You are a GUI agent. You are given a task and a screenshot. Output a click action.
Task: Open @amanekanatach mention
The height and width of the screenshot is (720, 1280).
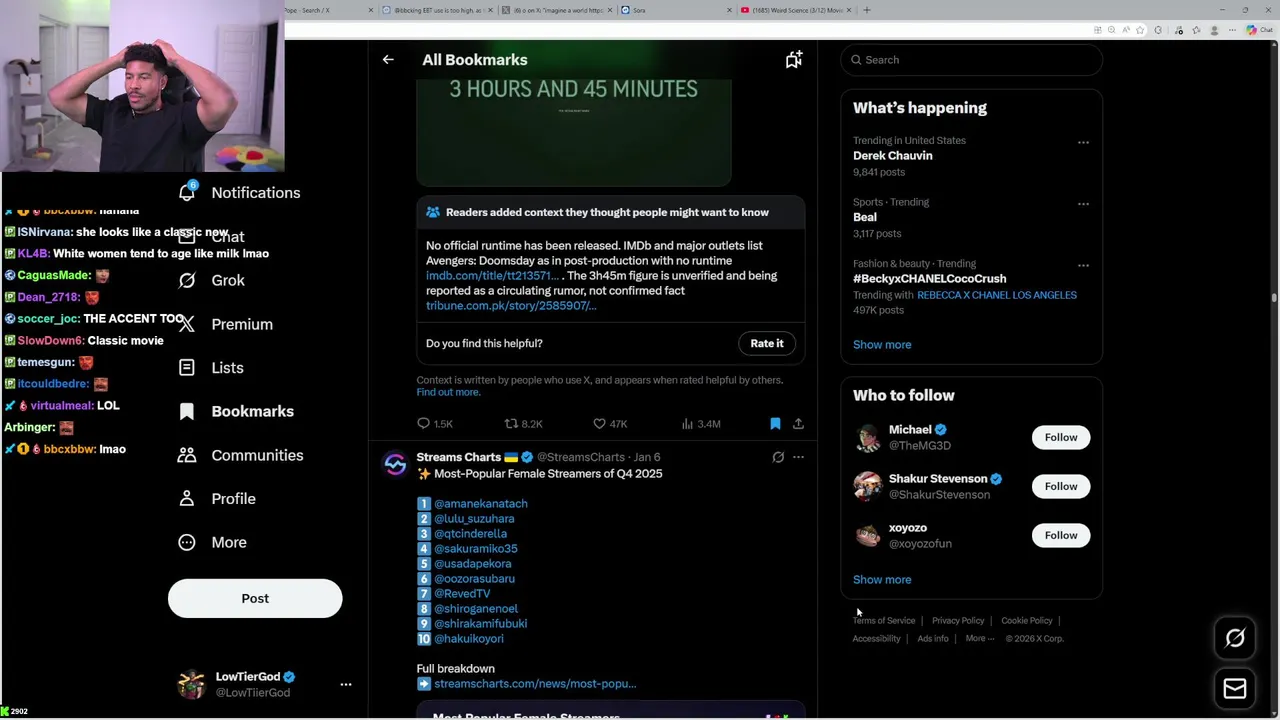pos(481,504)
